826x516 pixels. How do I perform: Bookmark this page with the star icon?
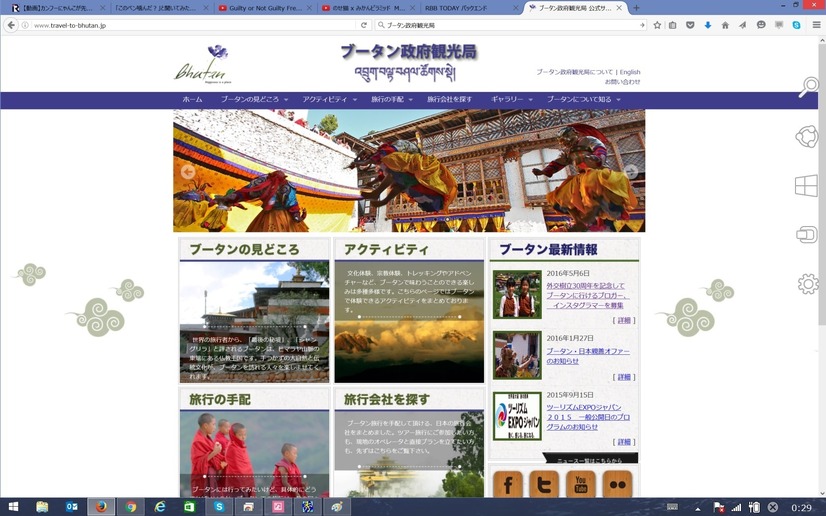[657, 25]
